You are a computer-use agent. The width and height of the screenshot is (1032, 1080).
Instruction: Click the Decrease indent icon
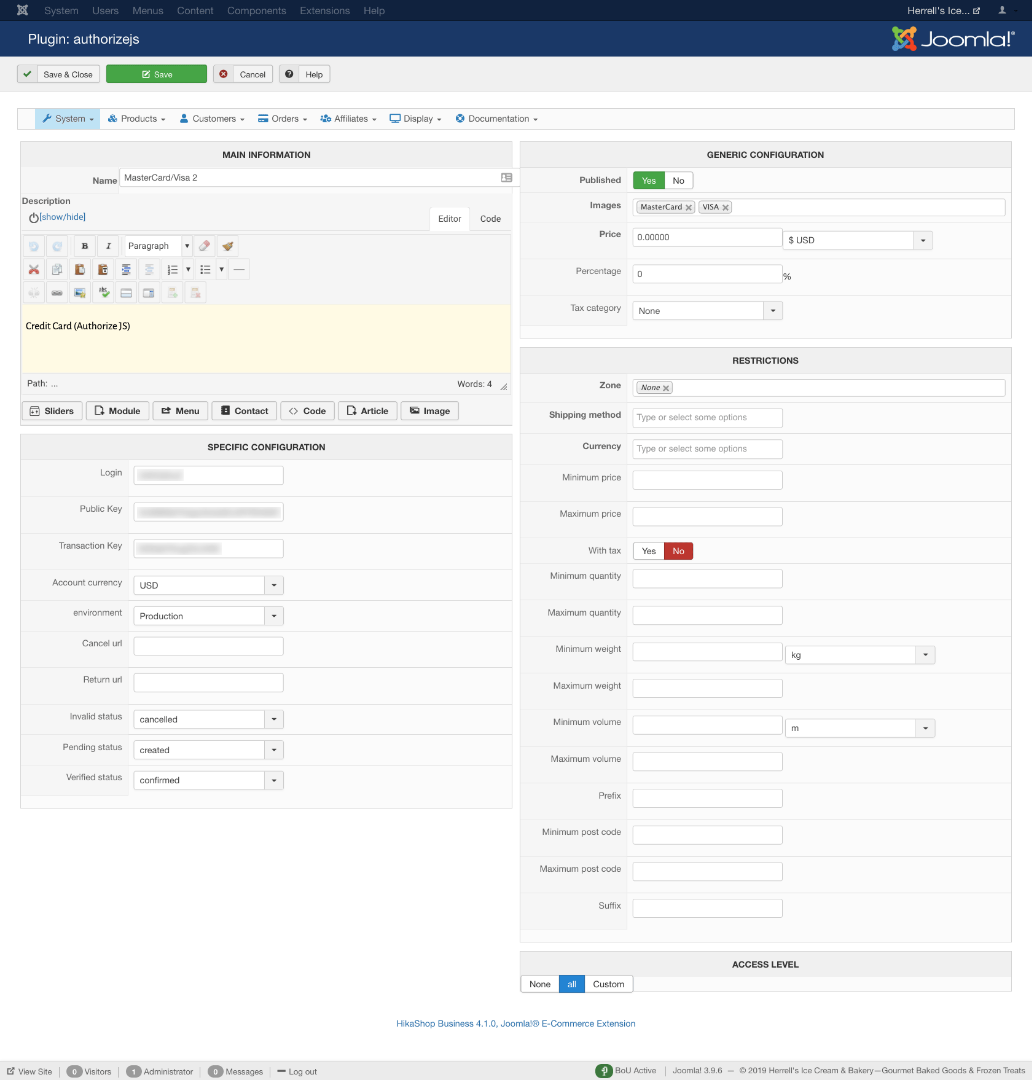tap(149, 269)
